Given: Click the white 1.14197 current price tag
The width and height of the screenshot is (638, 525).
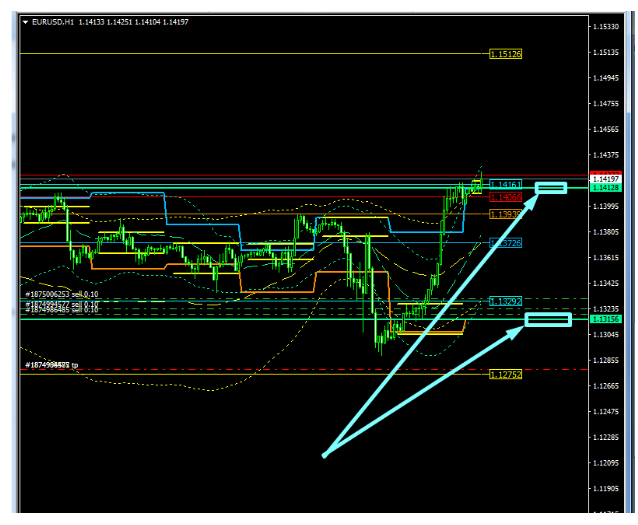Looking at the screenshot, I should coord(606,178).
